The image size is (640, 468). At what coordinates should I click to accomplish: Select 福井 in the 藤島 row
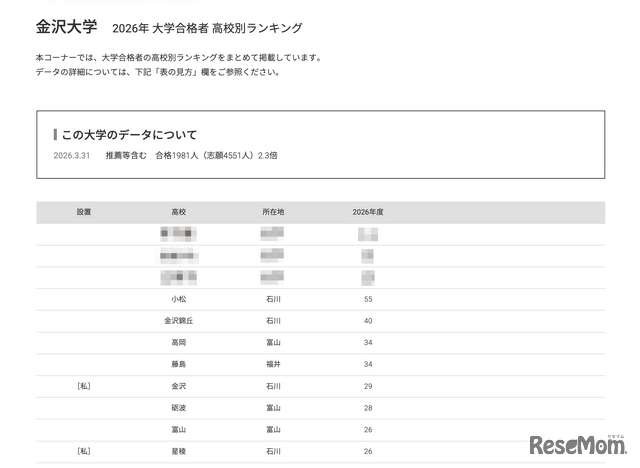click(273, 364)
